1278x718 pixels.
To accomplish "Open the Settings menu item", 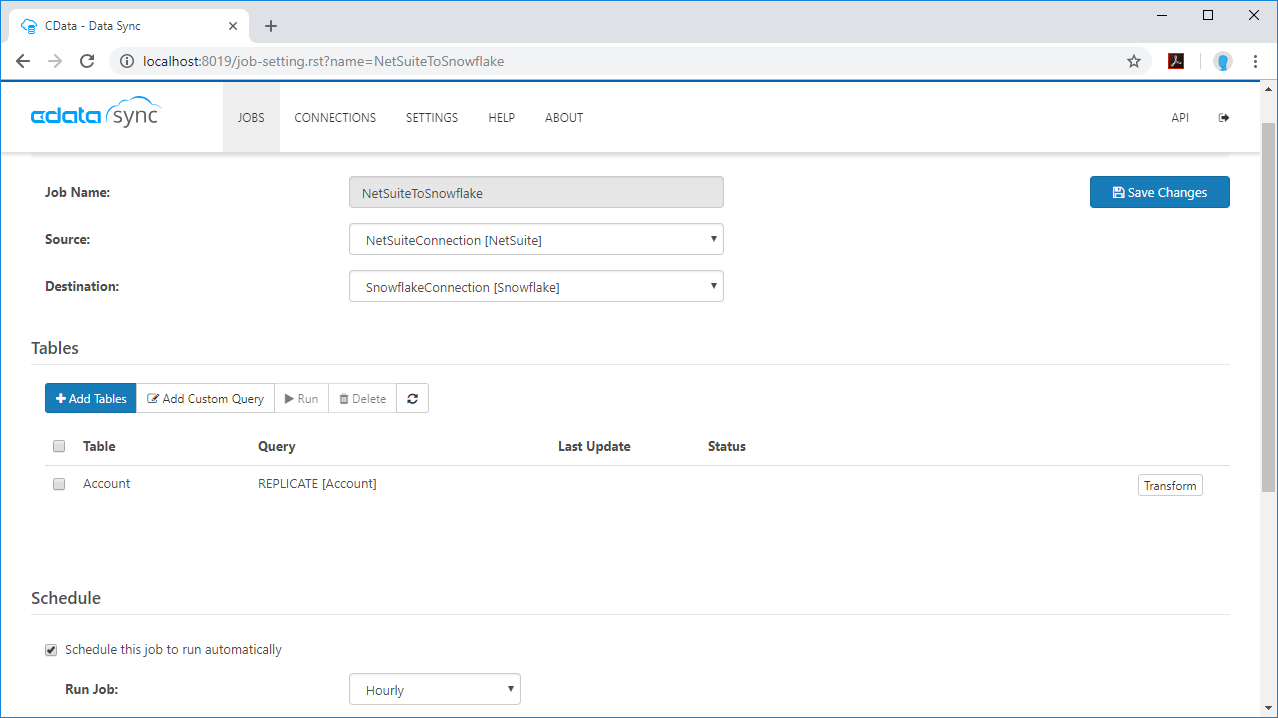I will coord(431,118).
